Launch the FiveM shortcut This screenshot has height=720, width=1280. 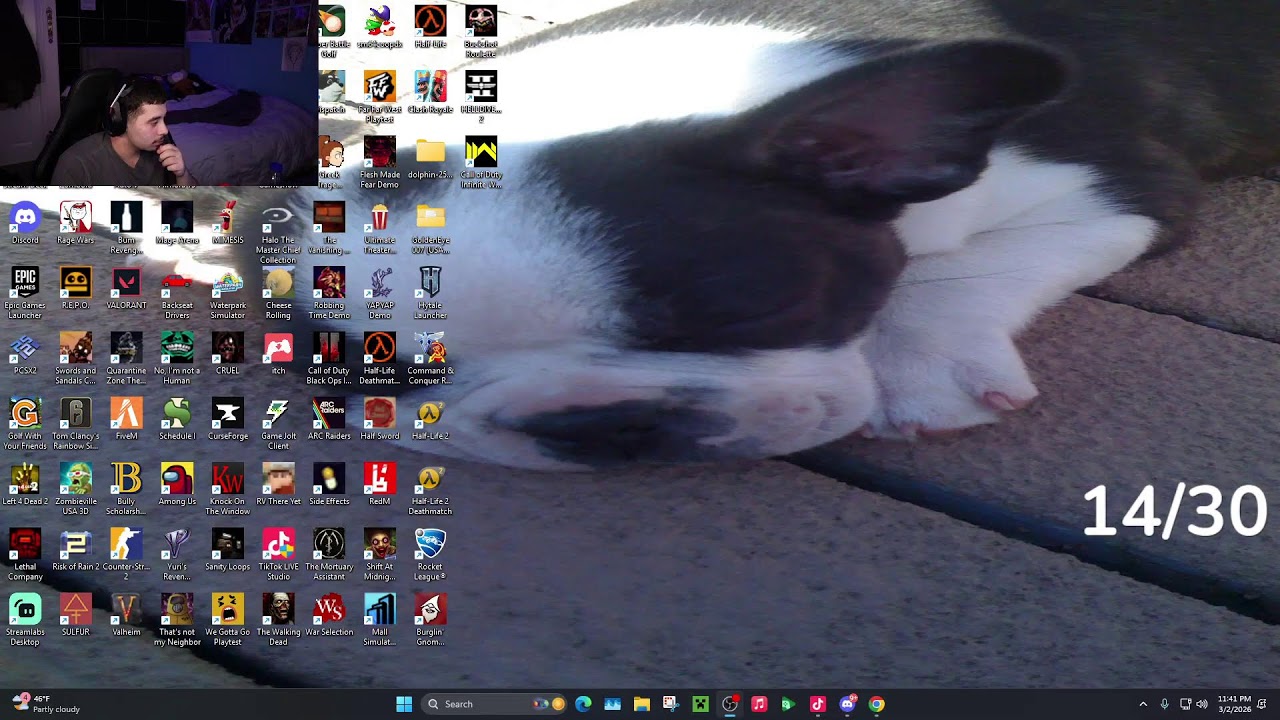click(x=126, y=418)
